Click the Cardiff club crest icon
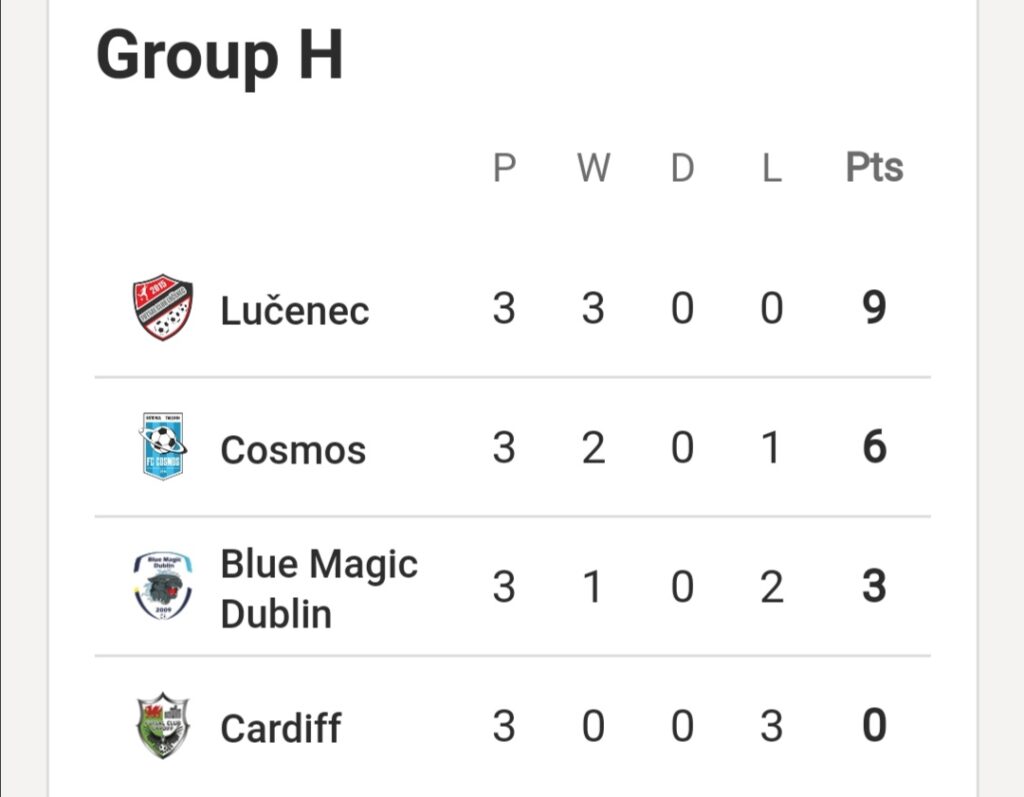Screen dimensions: 1024x797 tap(163, 725)
